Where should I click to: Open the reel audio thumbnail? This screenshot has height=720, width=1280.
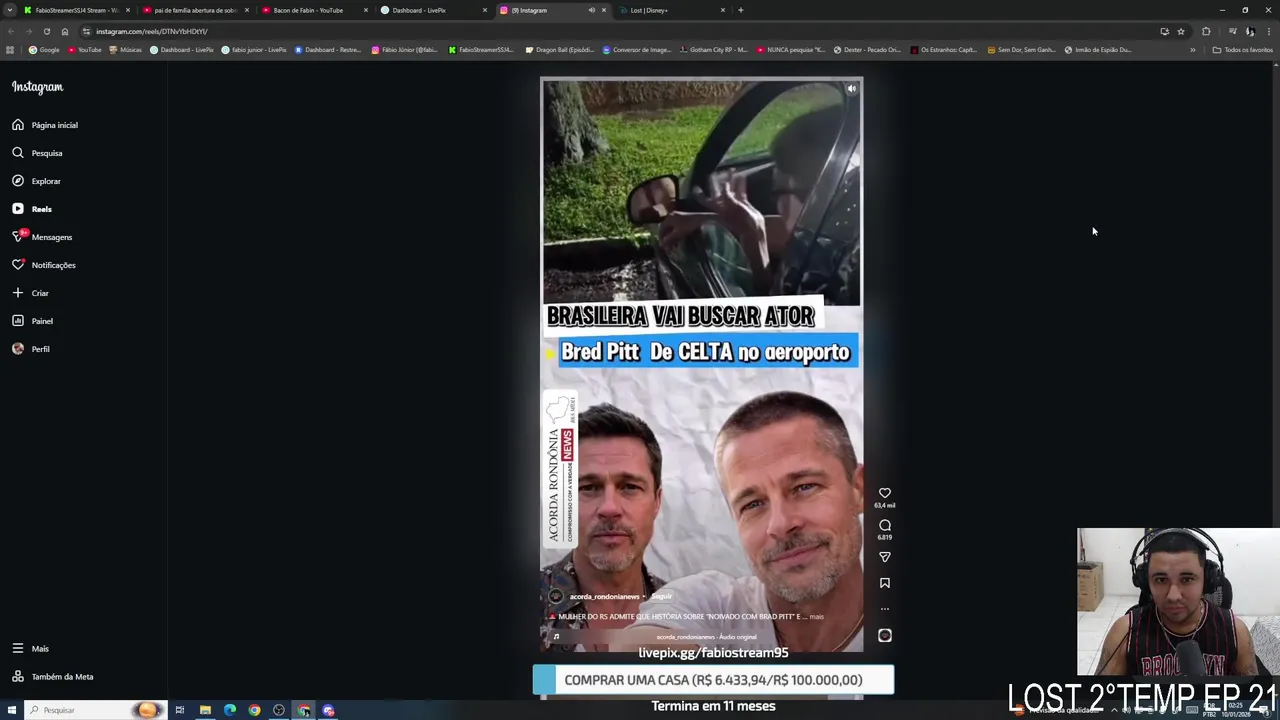pyautogui.click(x=885, y=635)
